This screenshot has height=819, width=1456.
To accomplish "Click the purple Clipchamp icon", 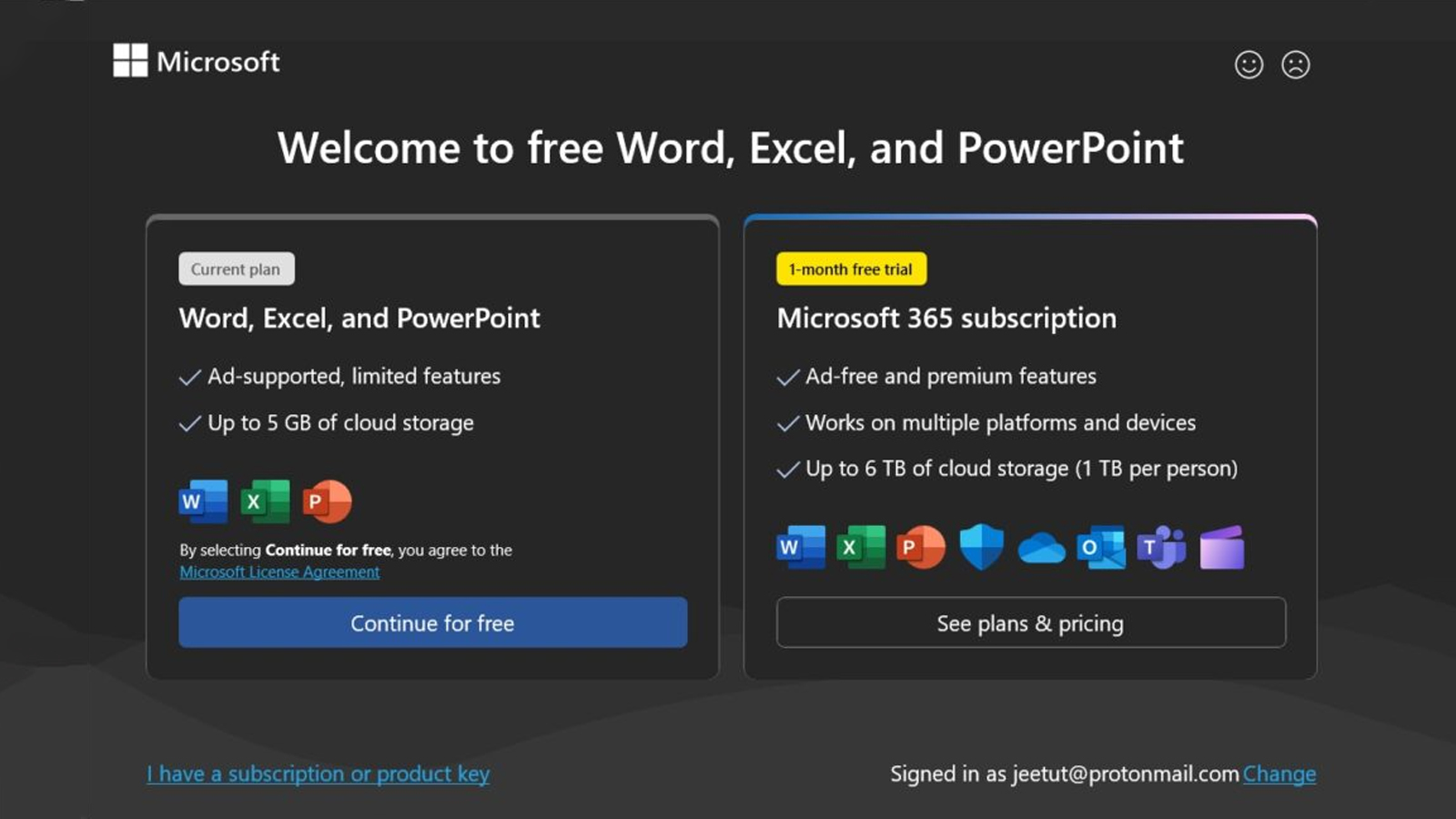I will coord(1221,547).
